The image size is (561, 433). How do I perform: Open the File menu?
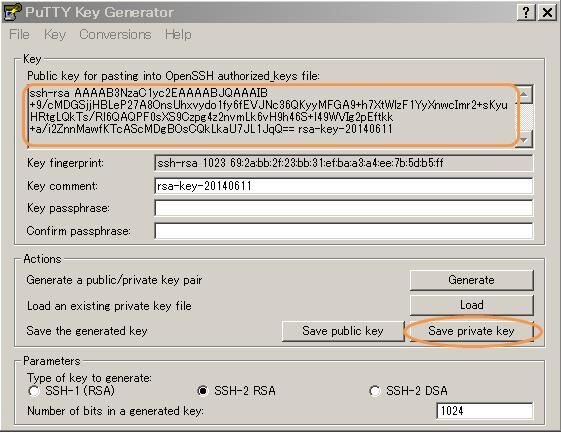[x=19, y=34]
